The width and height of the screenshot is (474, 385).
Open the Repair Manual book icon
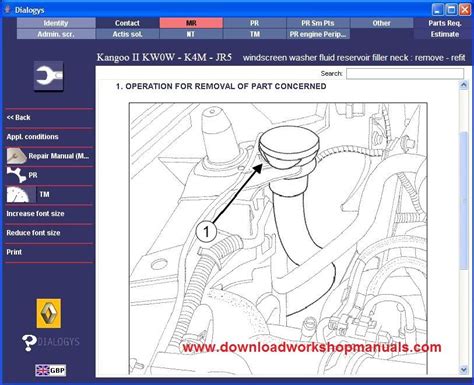16,156
